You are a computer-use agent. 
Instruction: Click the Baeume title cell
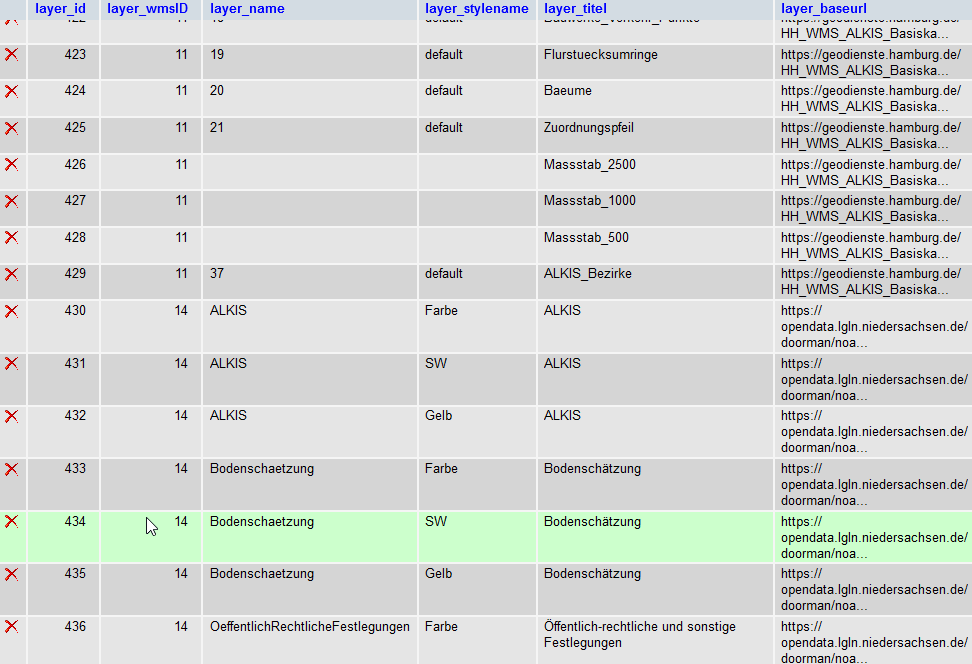tap(567, 91)
